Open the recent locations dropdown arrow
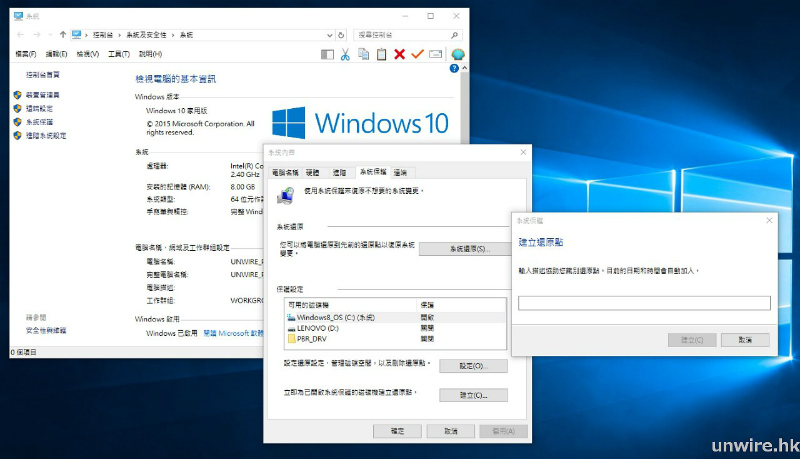 50,35
